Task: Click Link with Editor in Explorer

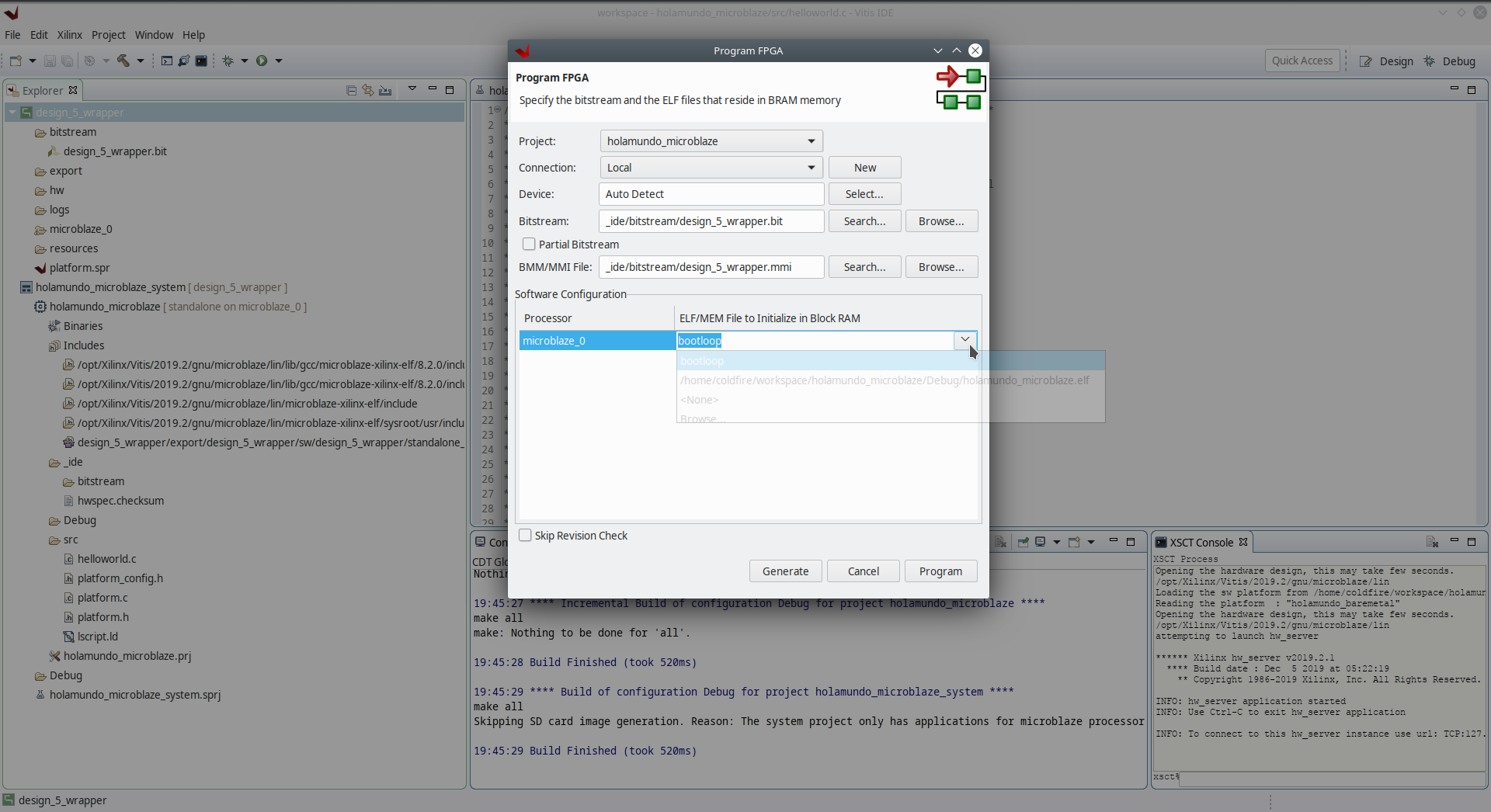Action: pyautogui.click(x=368, y=90)
